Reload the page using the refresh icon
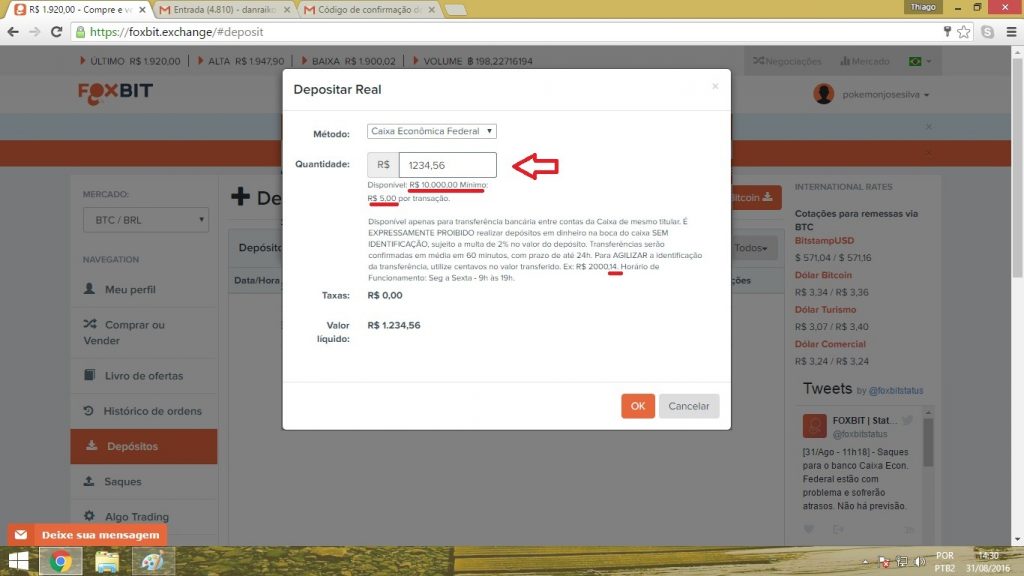The image size is (1024, 576). (55, 32)
